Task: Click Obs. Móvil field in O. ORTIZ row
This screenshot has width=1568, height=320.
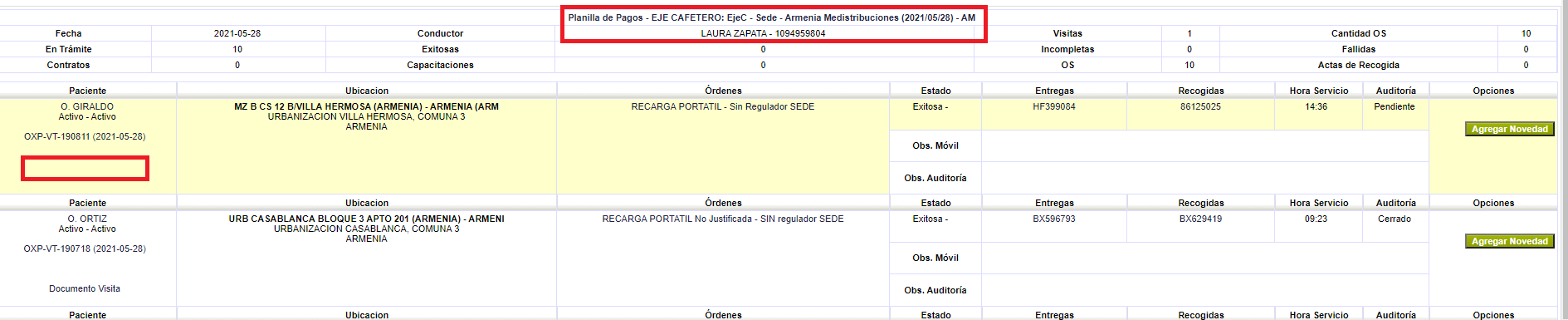Action: click(x=1204, y=258)
